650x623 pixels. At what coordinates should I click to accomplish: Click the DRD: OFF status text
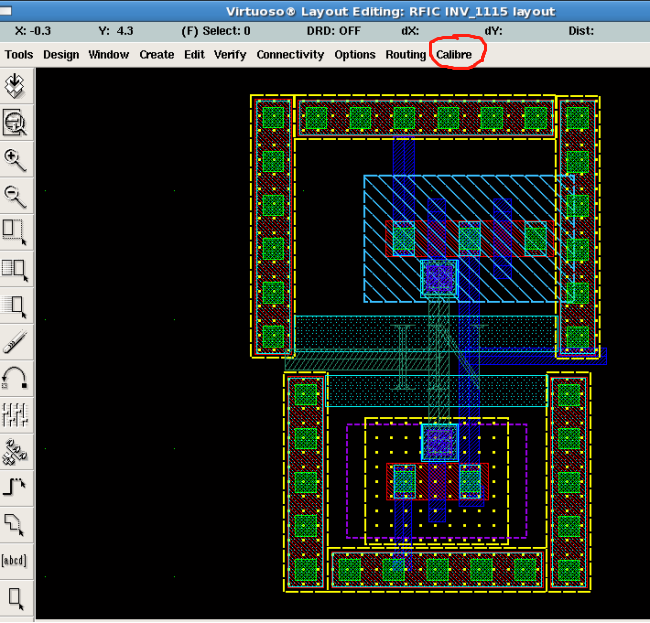(x=334, y=31)
